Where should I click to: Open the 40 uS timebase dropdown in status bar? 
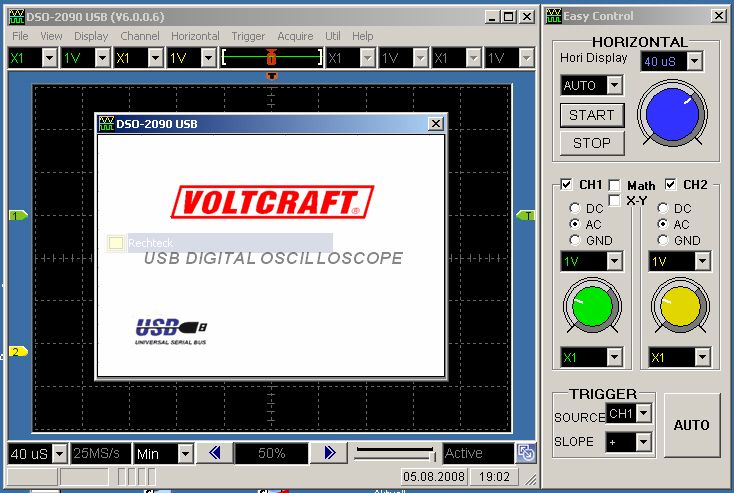59,453
